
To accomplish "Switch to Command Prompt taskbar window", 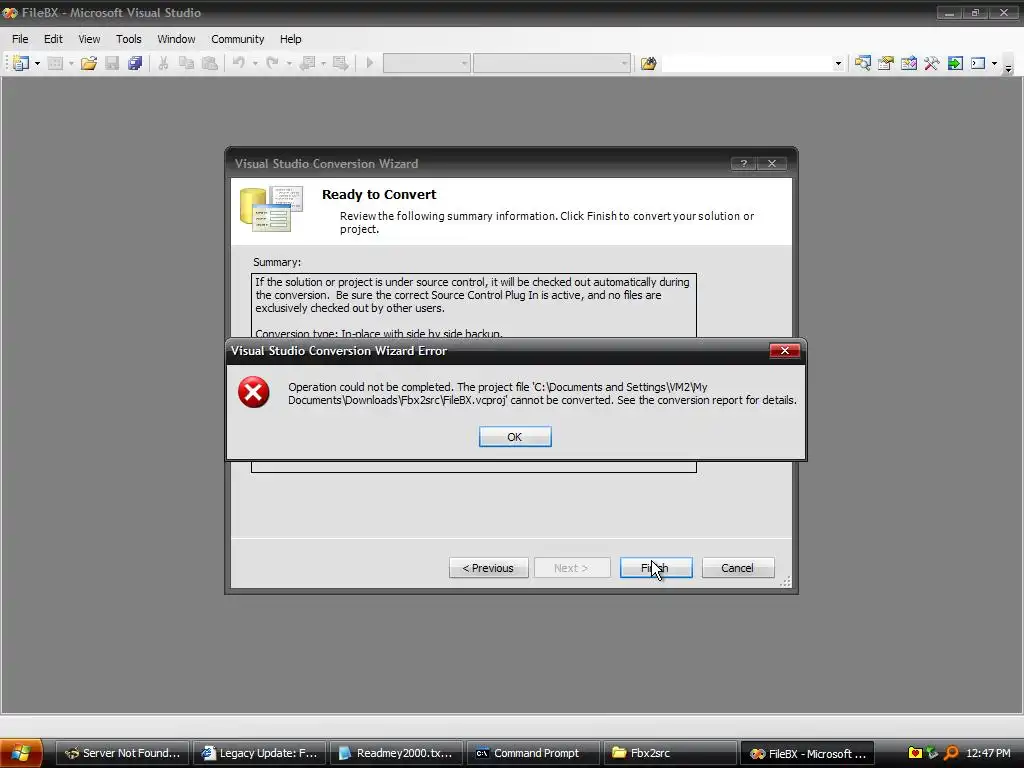I will point(533,753).
